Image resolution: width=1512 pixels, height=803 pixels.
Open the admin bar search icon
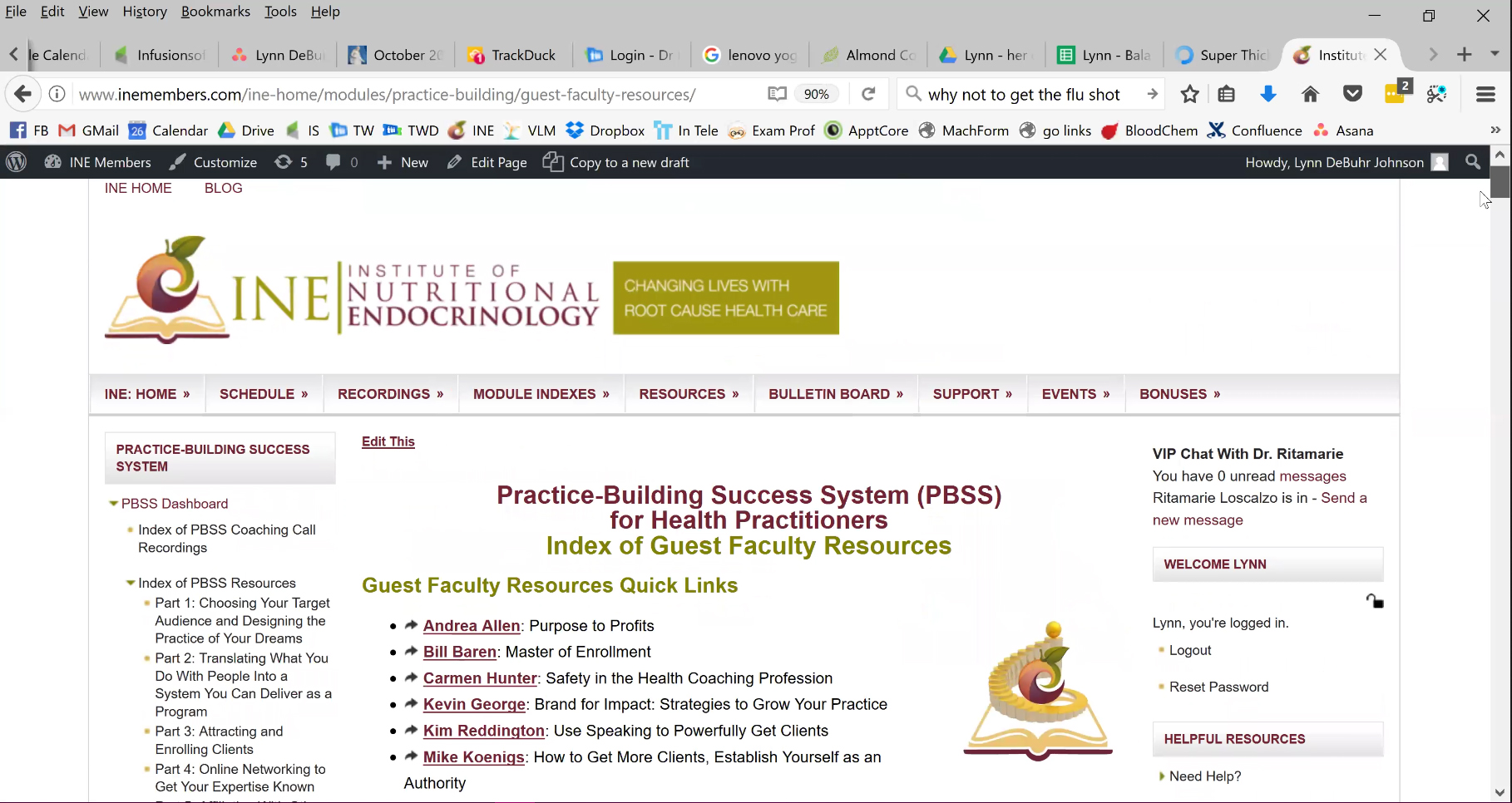[1473, 162]
